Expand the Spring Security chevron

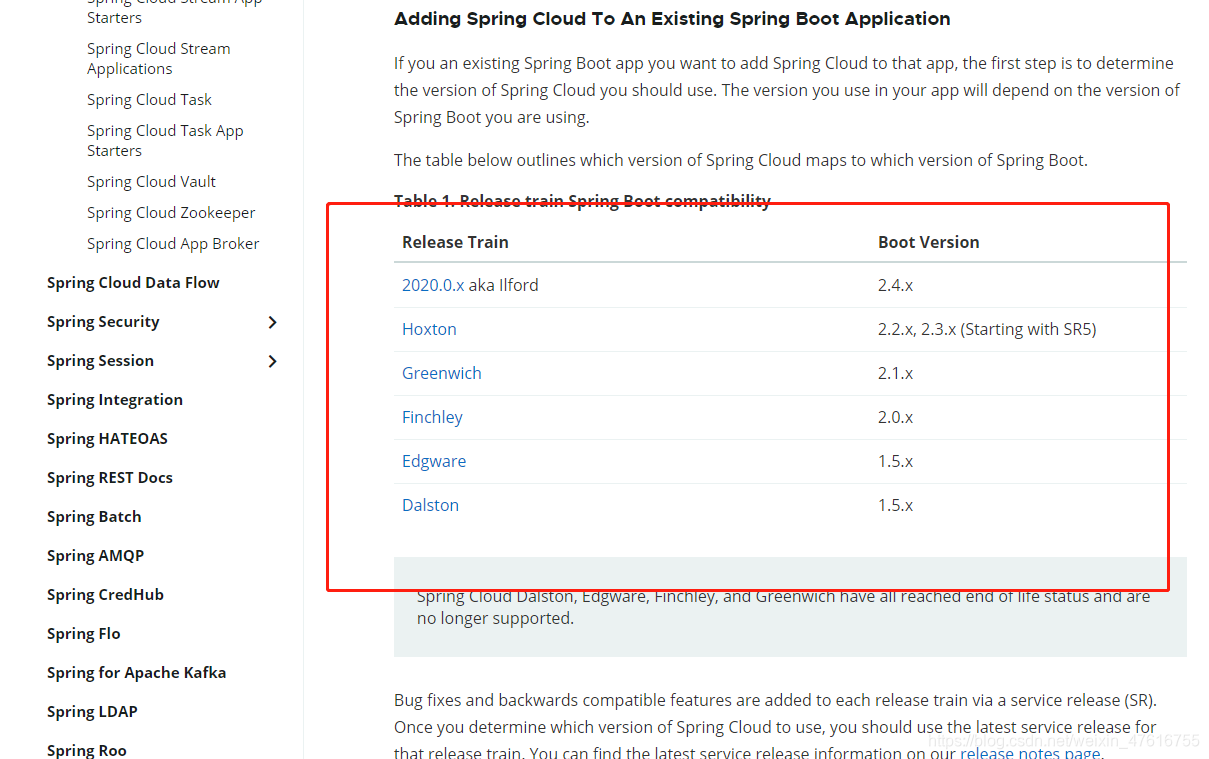(x=273, y=322)
